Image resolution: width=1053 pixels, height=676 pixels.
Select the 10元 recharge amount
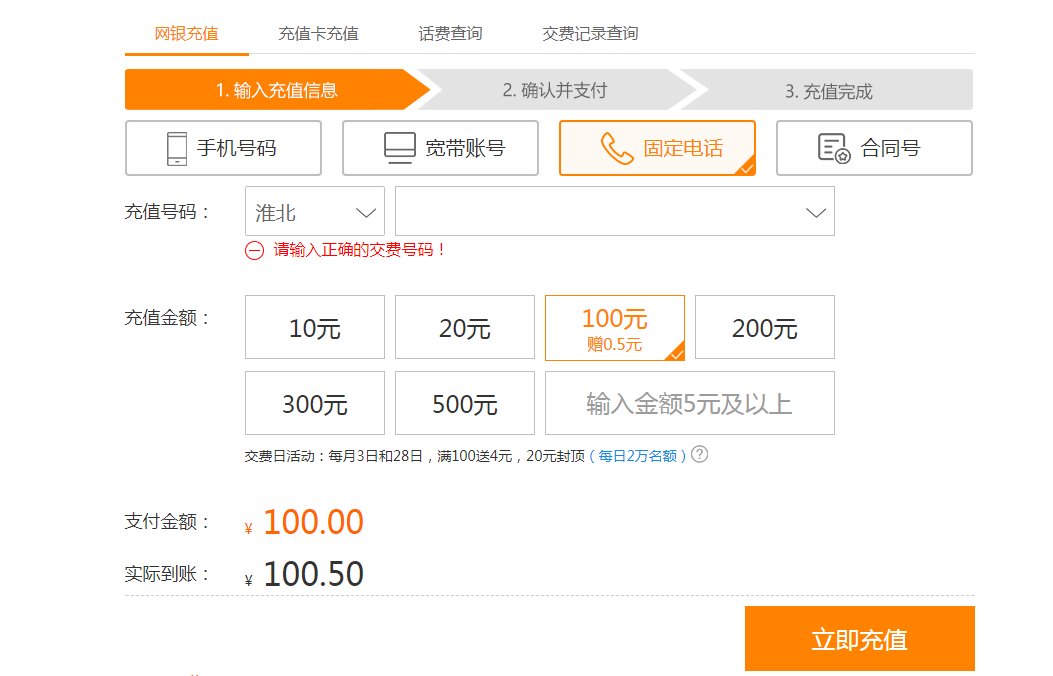coord(314,327)
